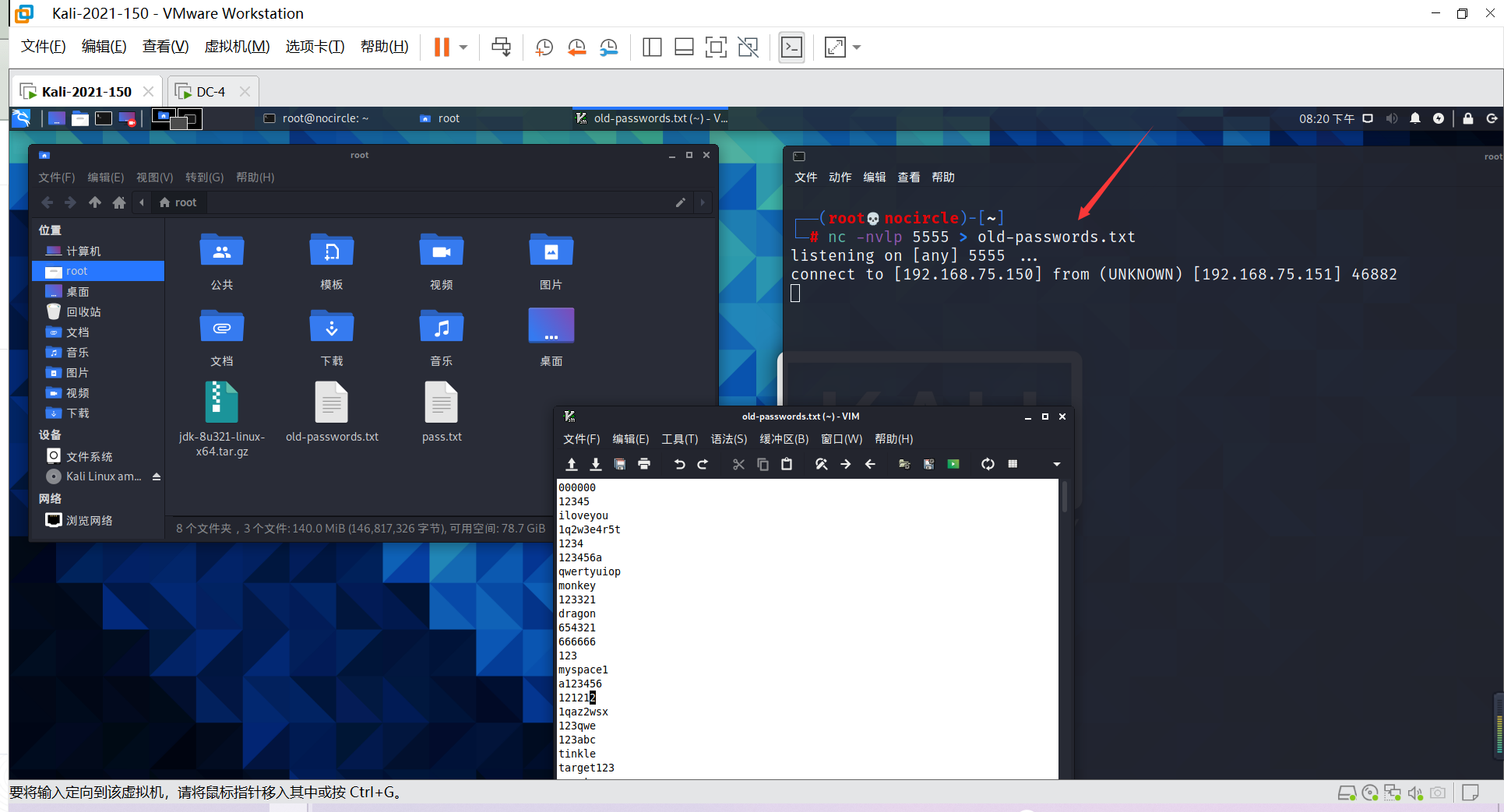The width and height of the screenshot is (1504, 812).
Task: Expand the VIM toolbar overflow arrow
Action: point(1057,464)
